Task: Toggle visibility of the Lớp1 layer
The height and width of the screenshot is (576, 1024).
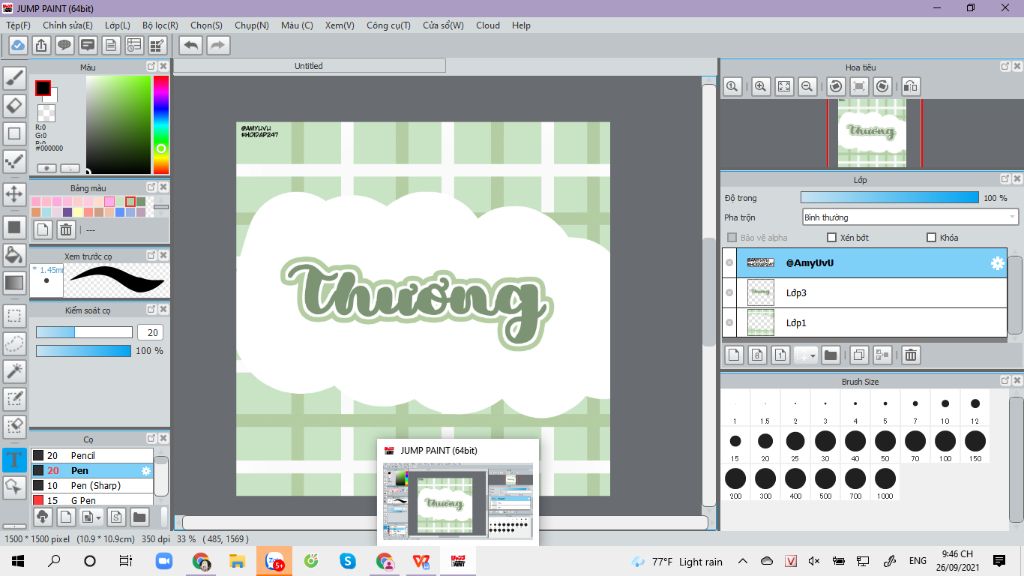Action: (x=729, y=323)
